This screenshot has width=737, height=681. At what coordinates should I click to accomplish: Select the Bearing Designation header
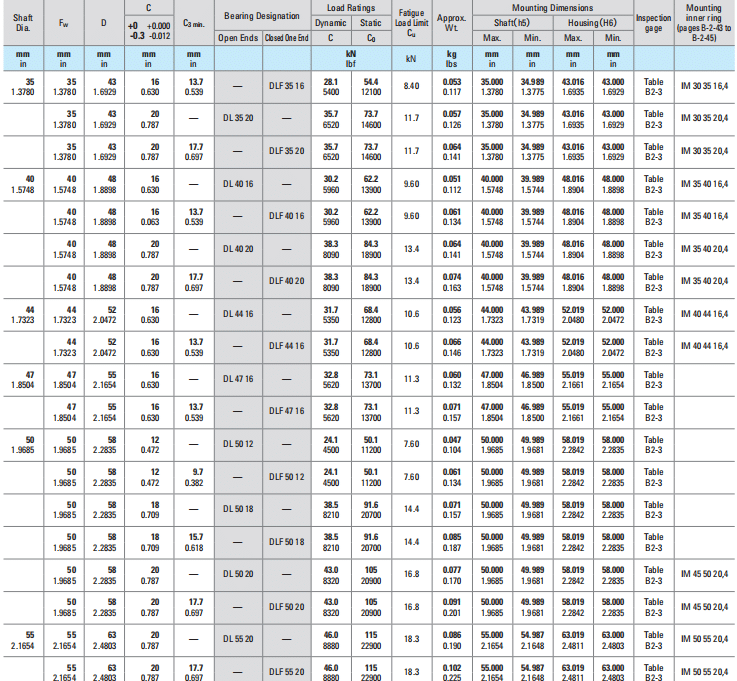262,16
